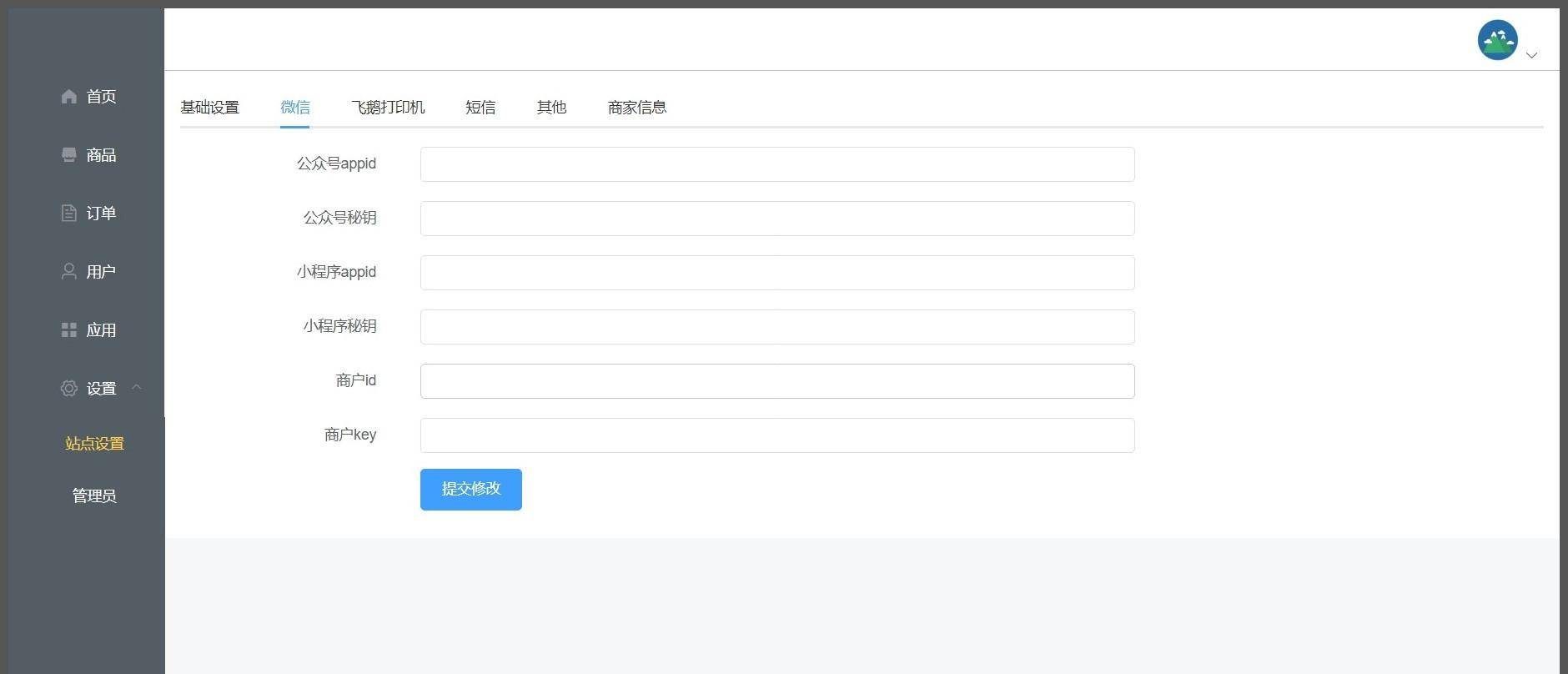Expand the dropdown arrow next to avatar
This screenshot has width=1568, height=674.
pos(1531,55)
